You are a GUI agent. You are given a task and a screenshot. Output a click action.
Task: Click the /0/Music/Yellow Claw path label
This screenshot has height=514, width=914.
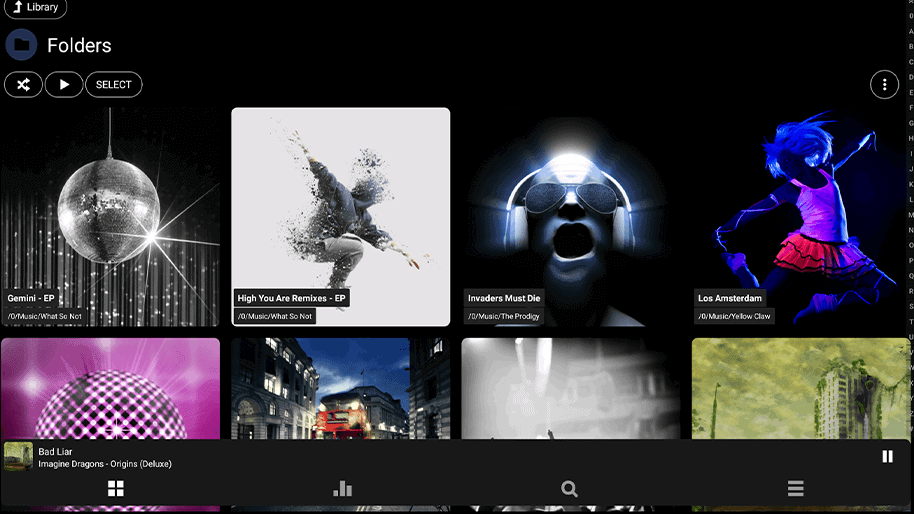734,316
